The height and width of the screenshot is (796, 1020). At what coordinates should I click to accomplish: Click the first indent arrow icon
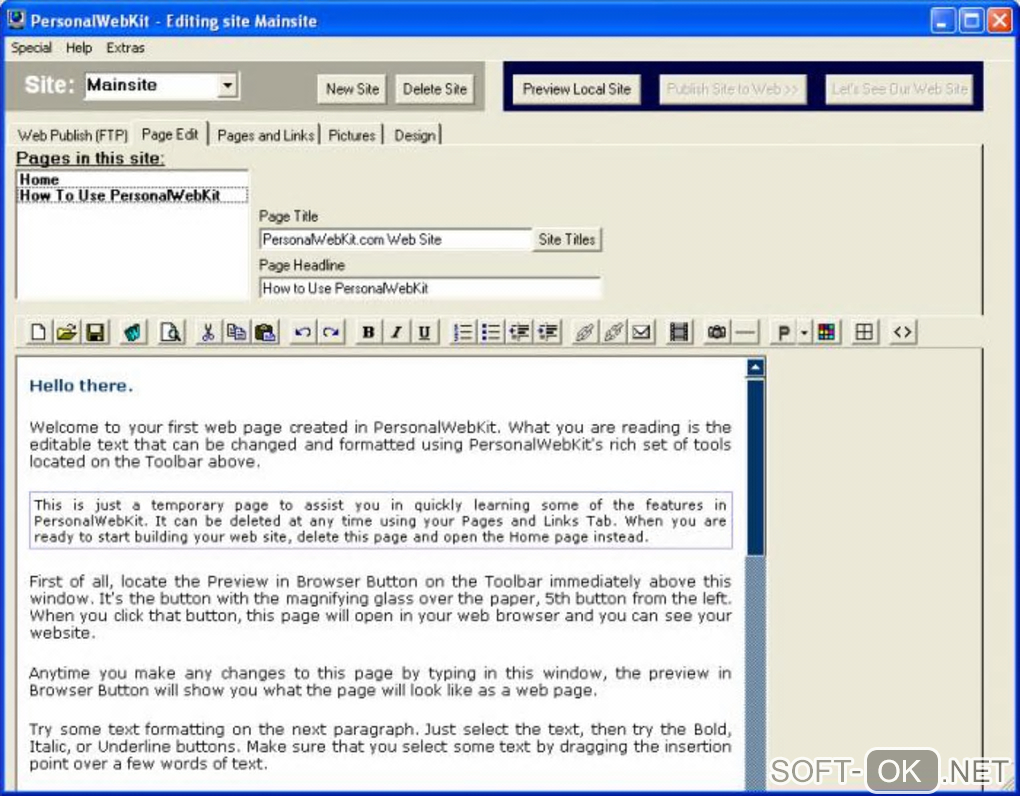[x=519, y=332]
